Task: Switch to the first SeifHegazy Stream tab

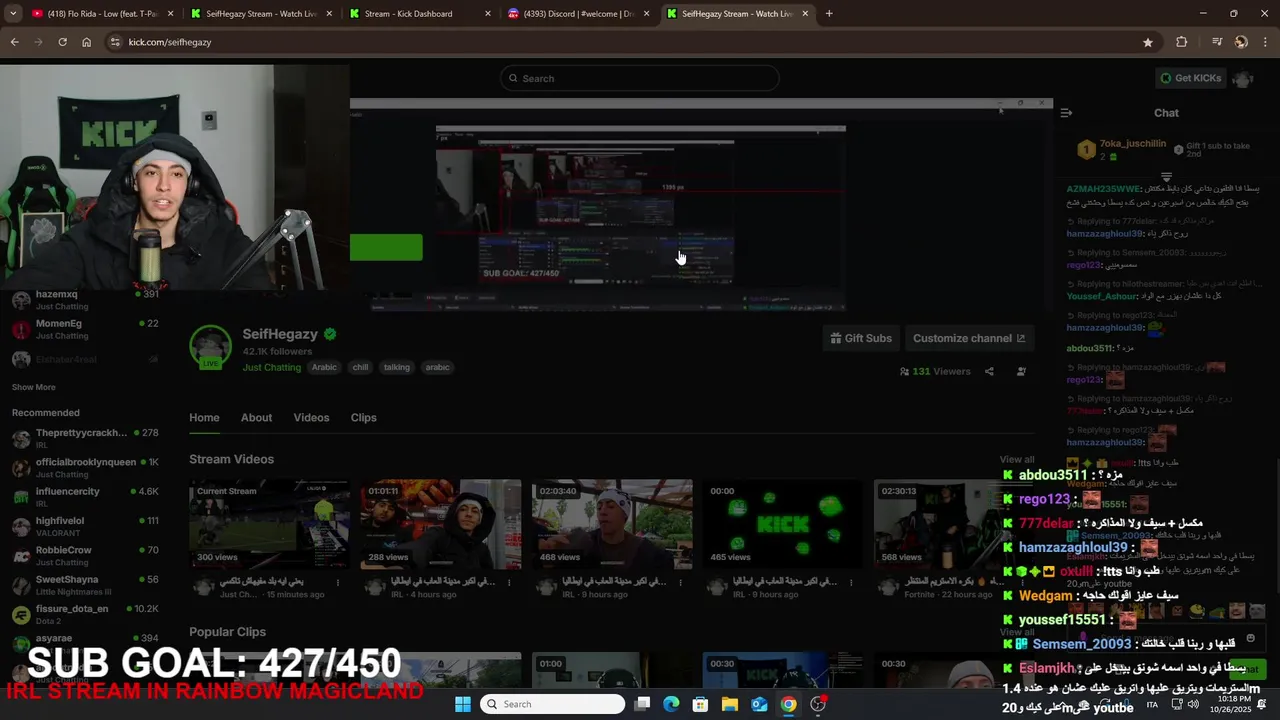Action: (x=261, y=14)
